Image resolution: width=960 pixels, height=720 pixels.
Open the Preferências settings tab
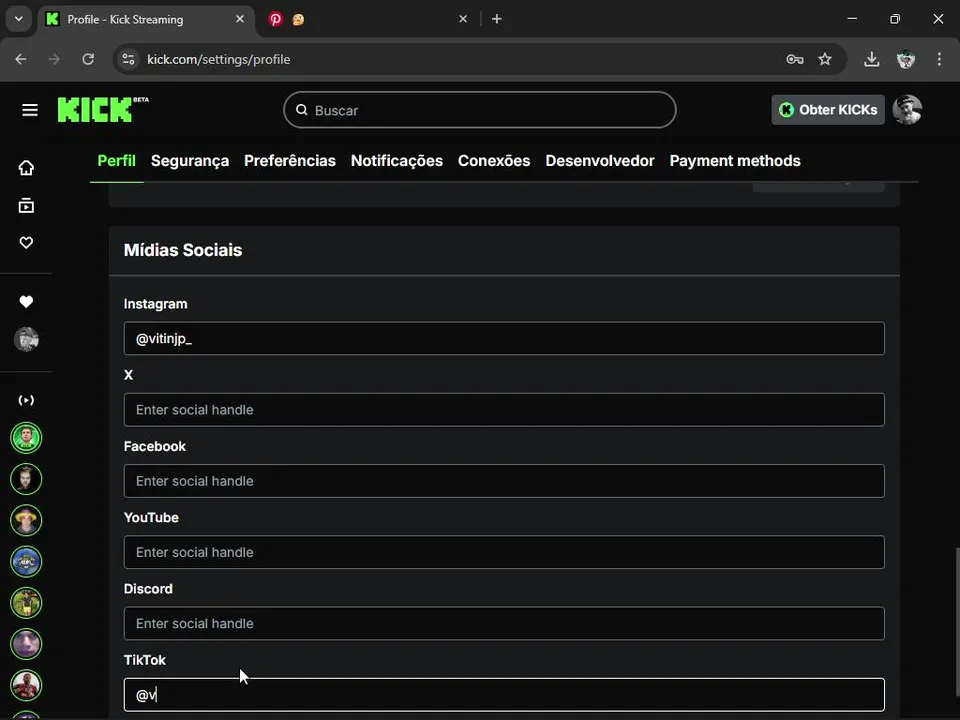[290, 160]
